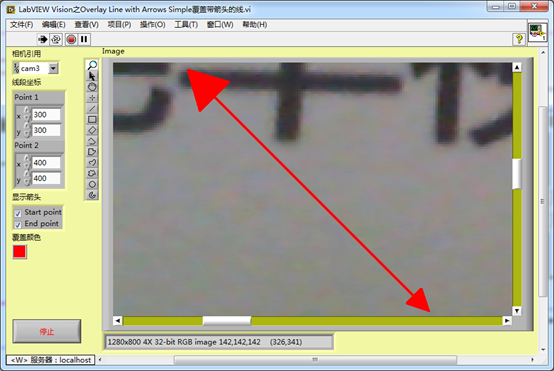Select the Pan hand tool
554x371 pixels.
pos(92,87)
